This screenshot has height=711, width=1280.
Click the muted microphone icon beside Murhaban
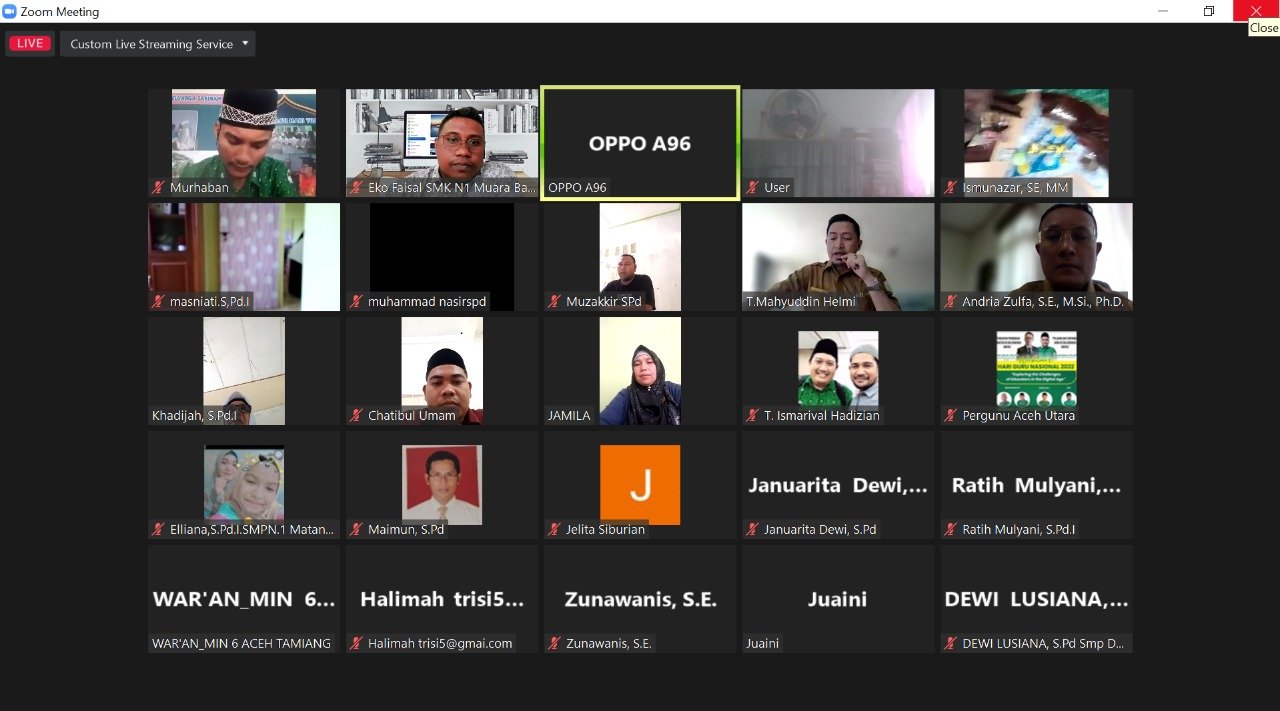[x=158, y=187]
